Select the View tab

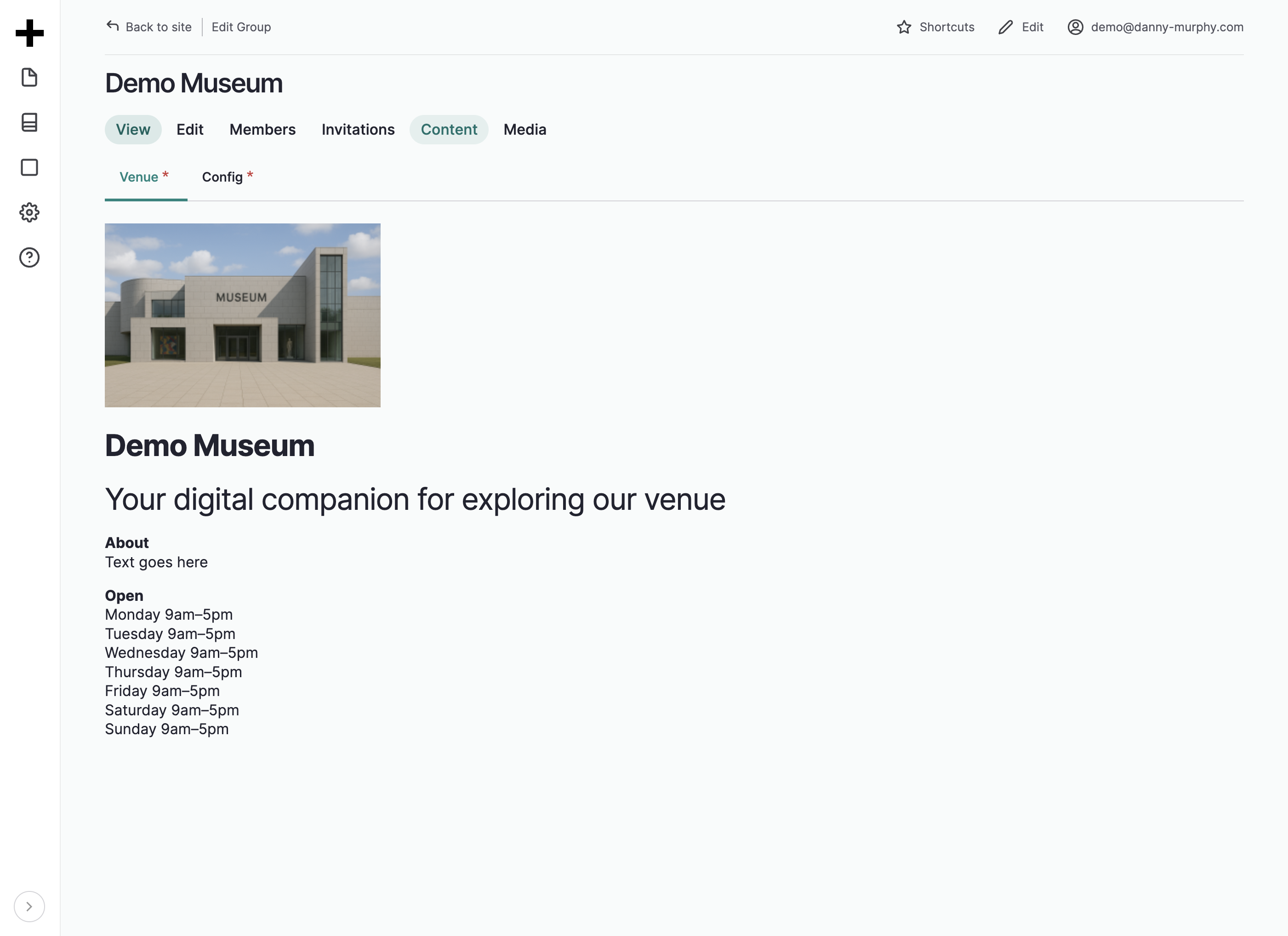click(x=133, y=130)
